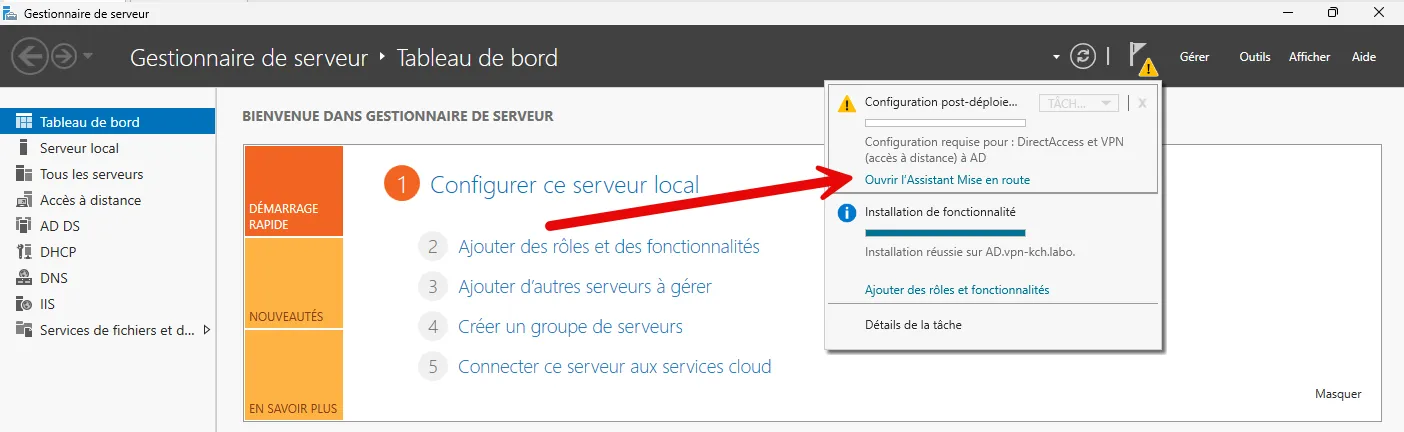
Task: Open the notifications flag icon
Action: [x=1140, y=58]
